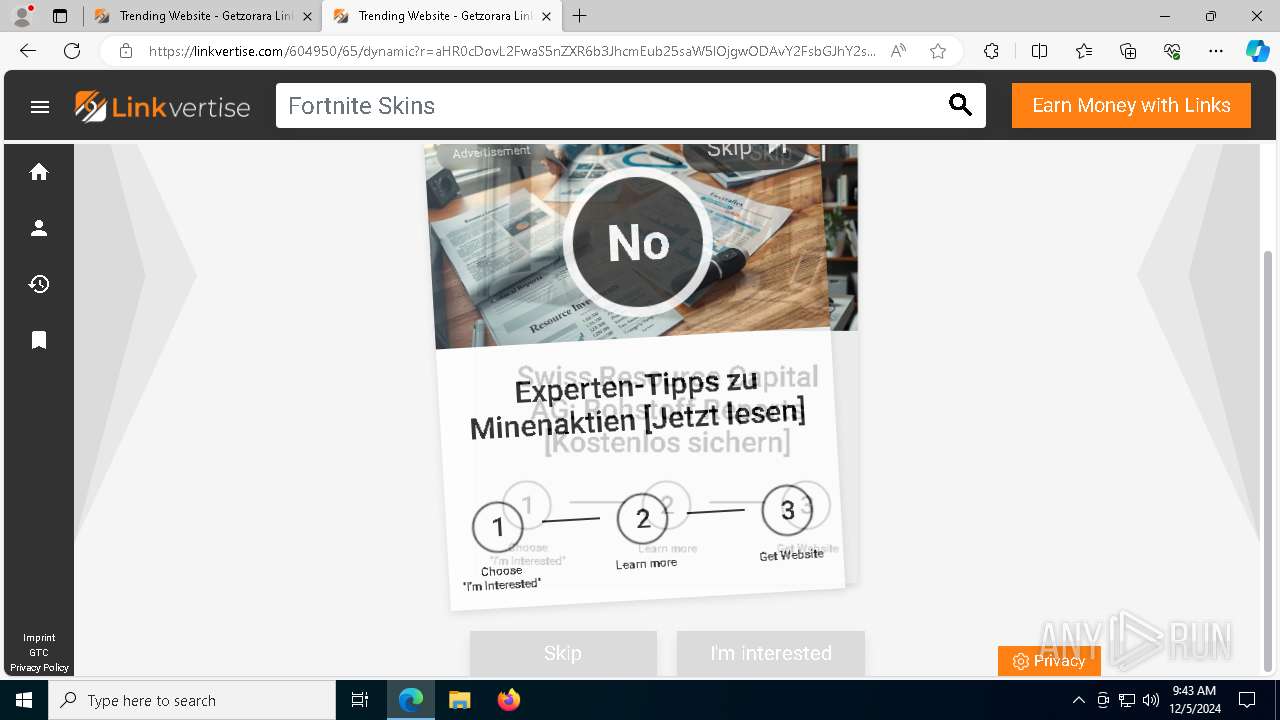
Task: Open the Favorites list
Action: click(x=1084, y=51)
